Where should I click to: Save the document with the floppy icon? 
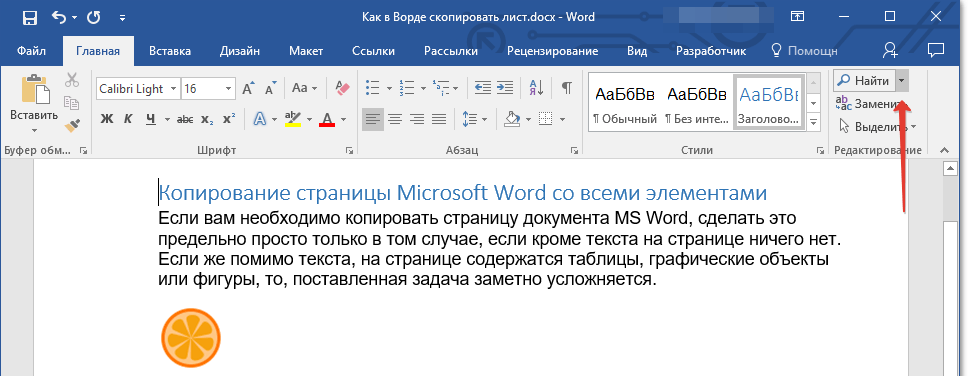pyautogui.click(x=29, y=17)
